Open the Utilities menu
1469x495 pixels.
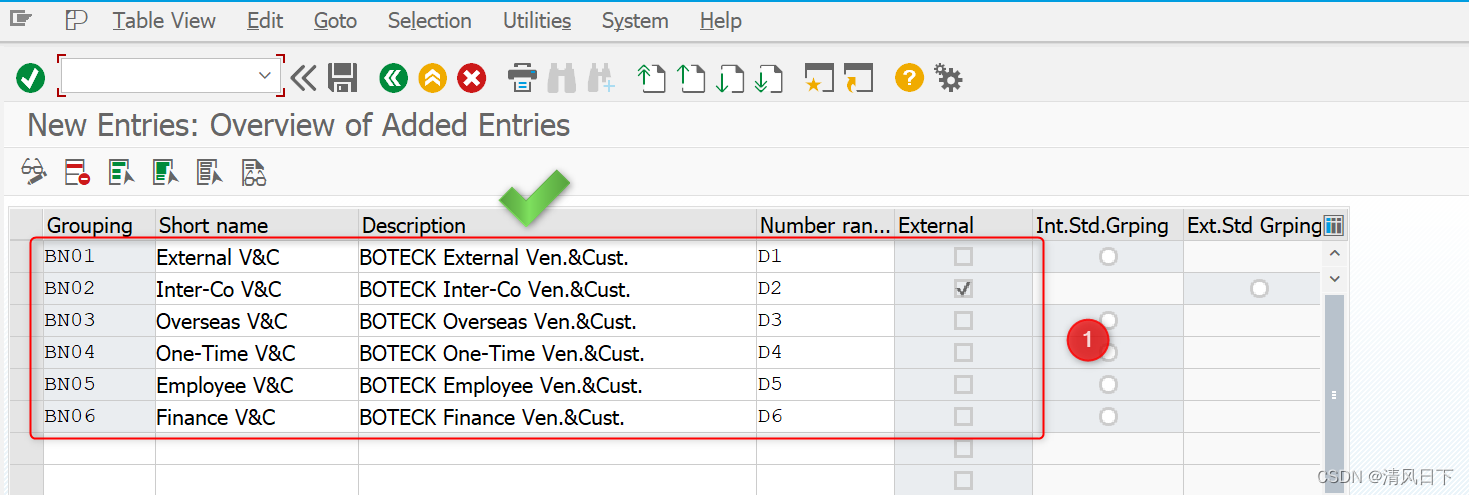[537, 20]
